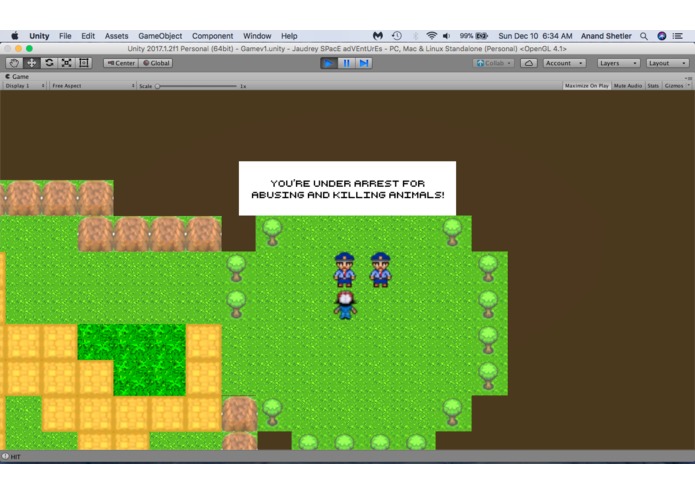This screenshot has height=494, width=695.
Task: Open Notification Center icon
Action: coord(678,36)
